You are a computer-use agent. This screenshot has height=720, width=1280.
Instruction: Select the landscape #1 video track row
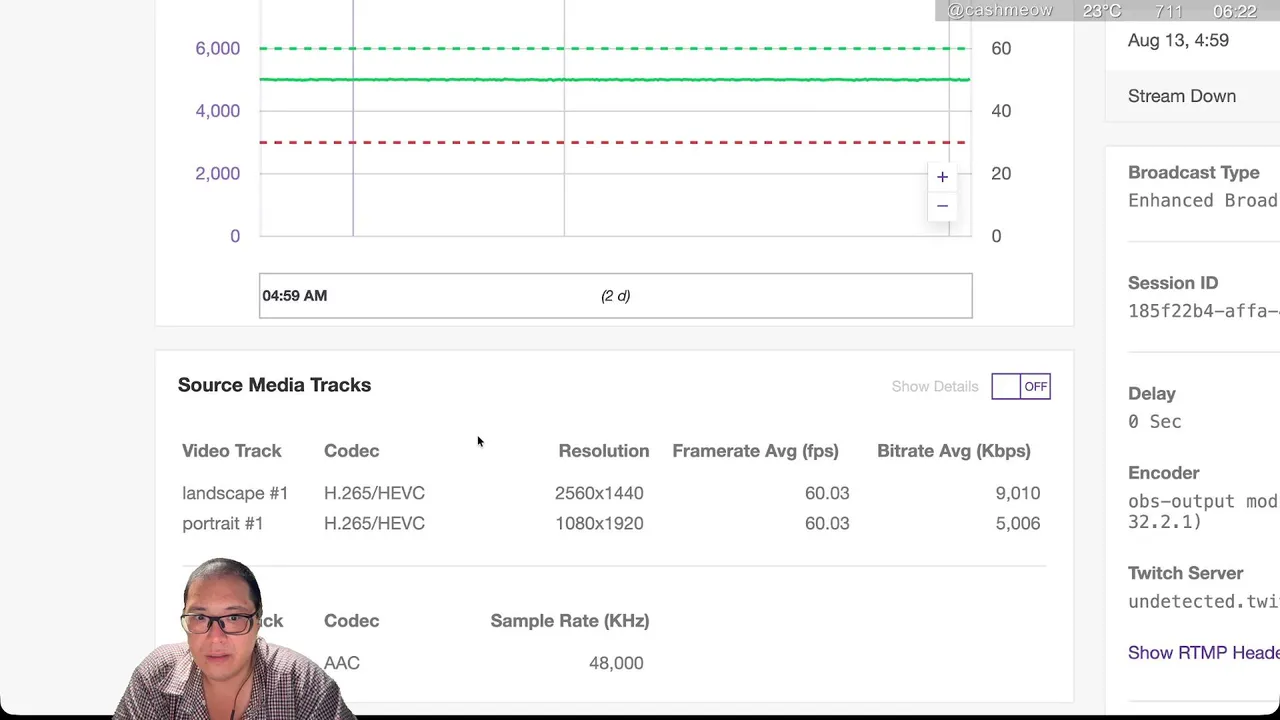pyautogui.click(x=611, y=493)
